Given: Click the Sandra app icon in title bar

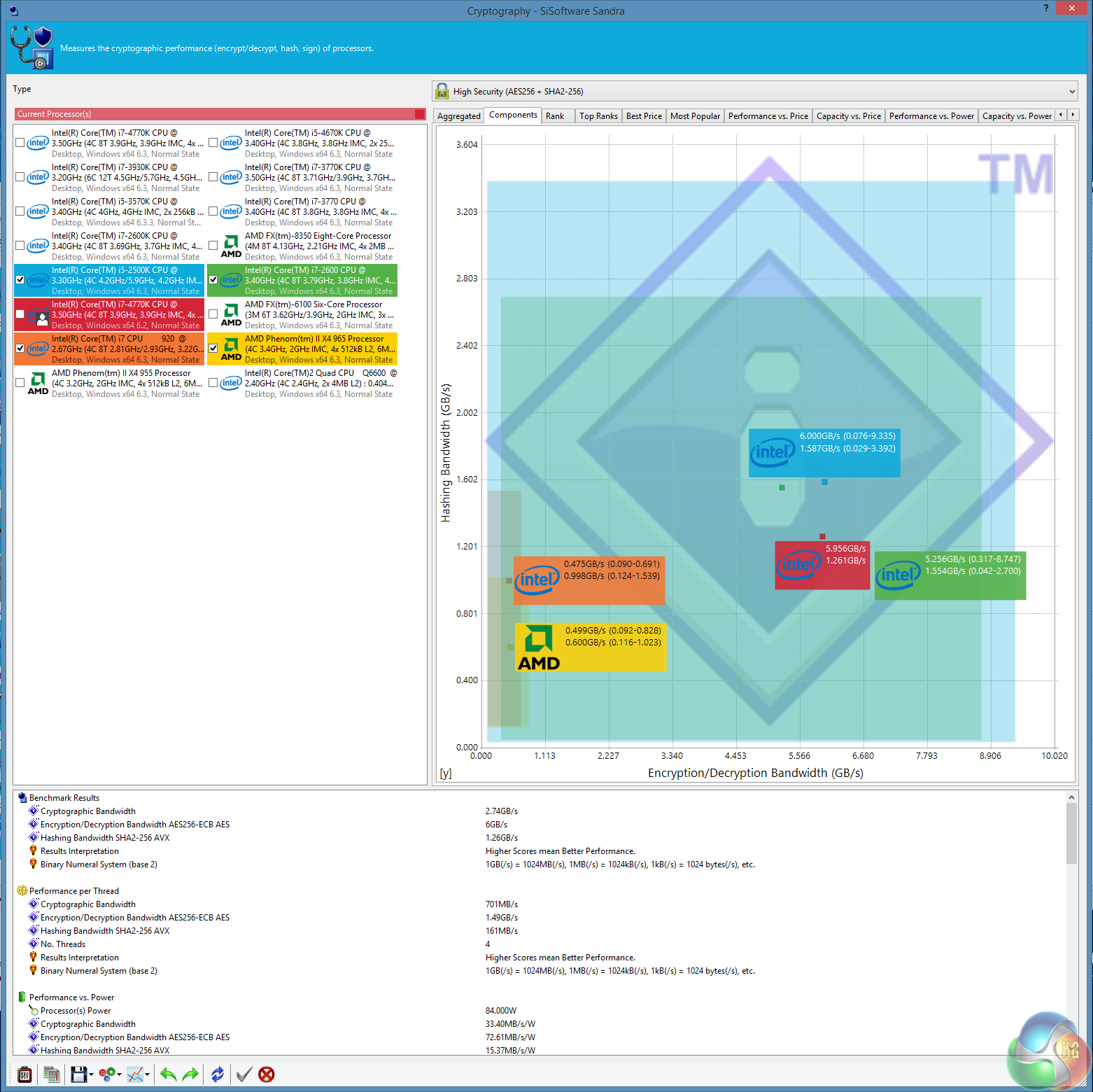Looking at the screenshot, I should 14,10.
